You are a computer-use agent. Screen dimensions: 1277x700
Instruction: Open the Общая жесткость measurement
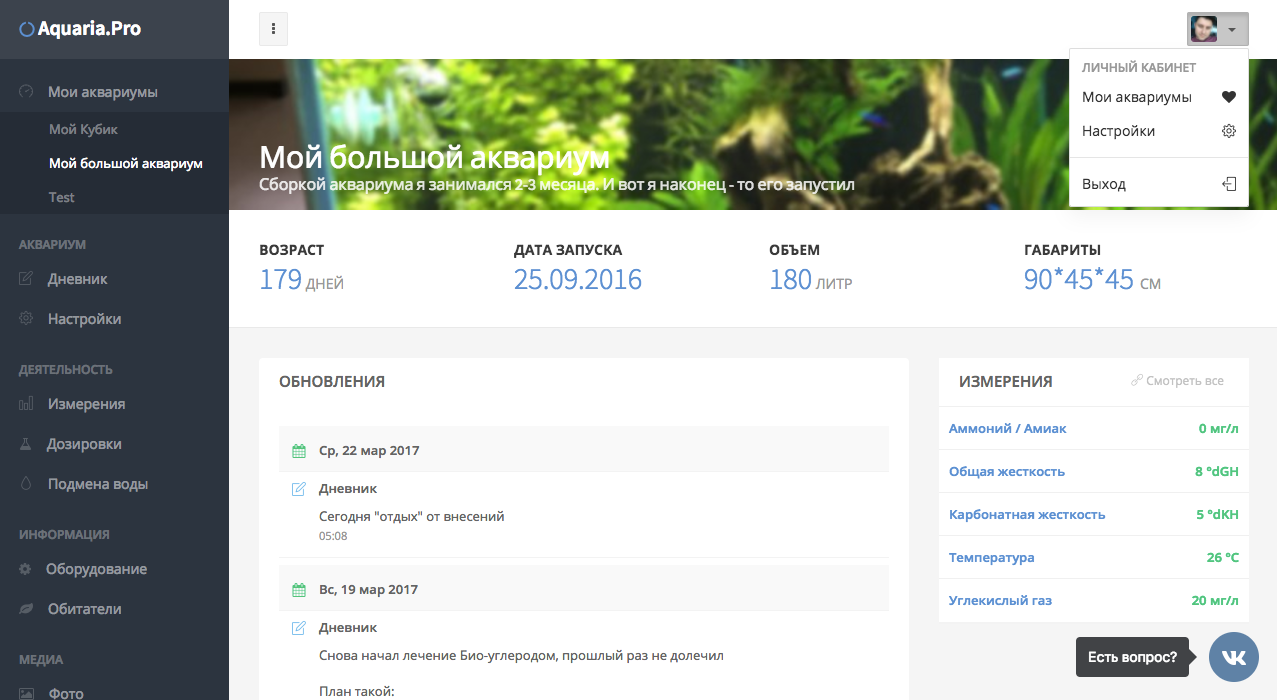(x=1007, y=471)
